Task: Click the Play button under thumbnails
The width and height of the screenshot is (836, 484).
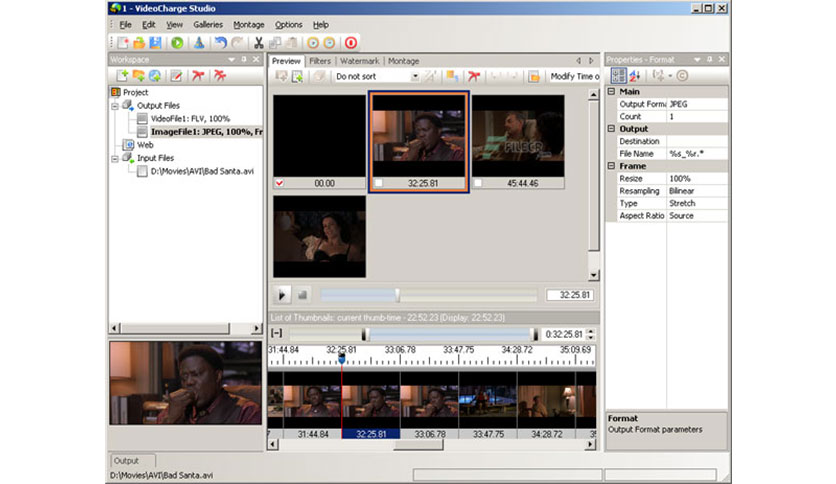Action: click(282, 295)
